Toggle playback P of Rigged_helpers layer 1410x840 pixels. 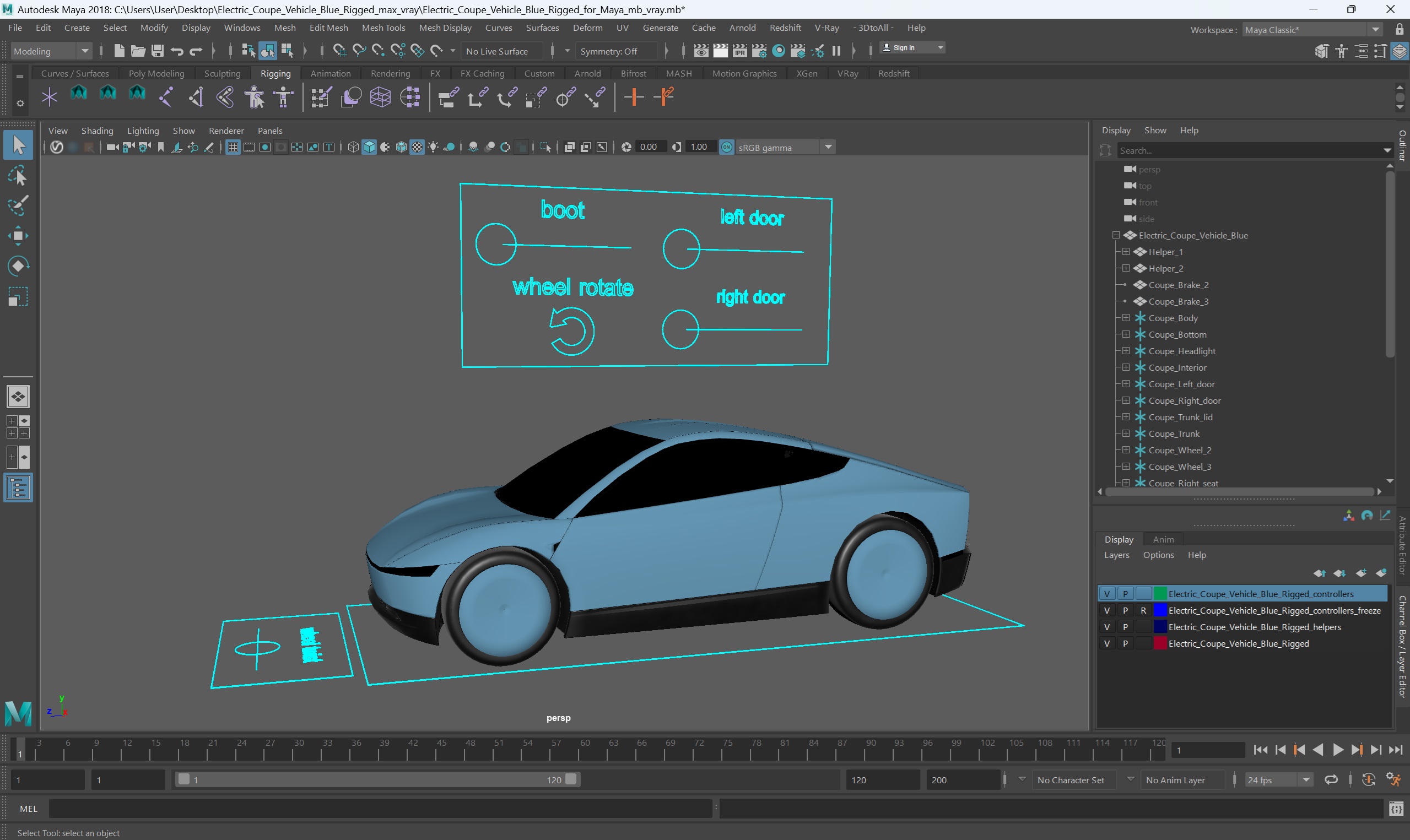pos(1125,627)
